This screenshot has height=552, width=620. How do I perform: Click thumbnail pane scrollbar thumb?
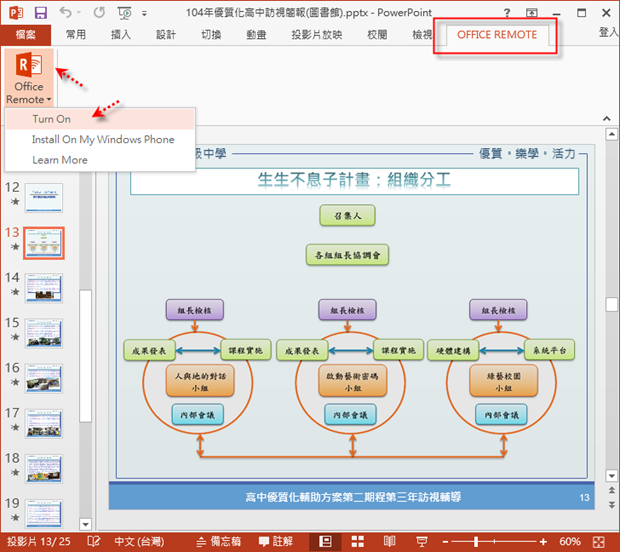[x=85, y=356]
